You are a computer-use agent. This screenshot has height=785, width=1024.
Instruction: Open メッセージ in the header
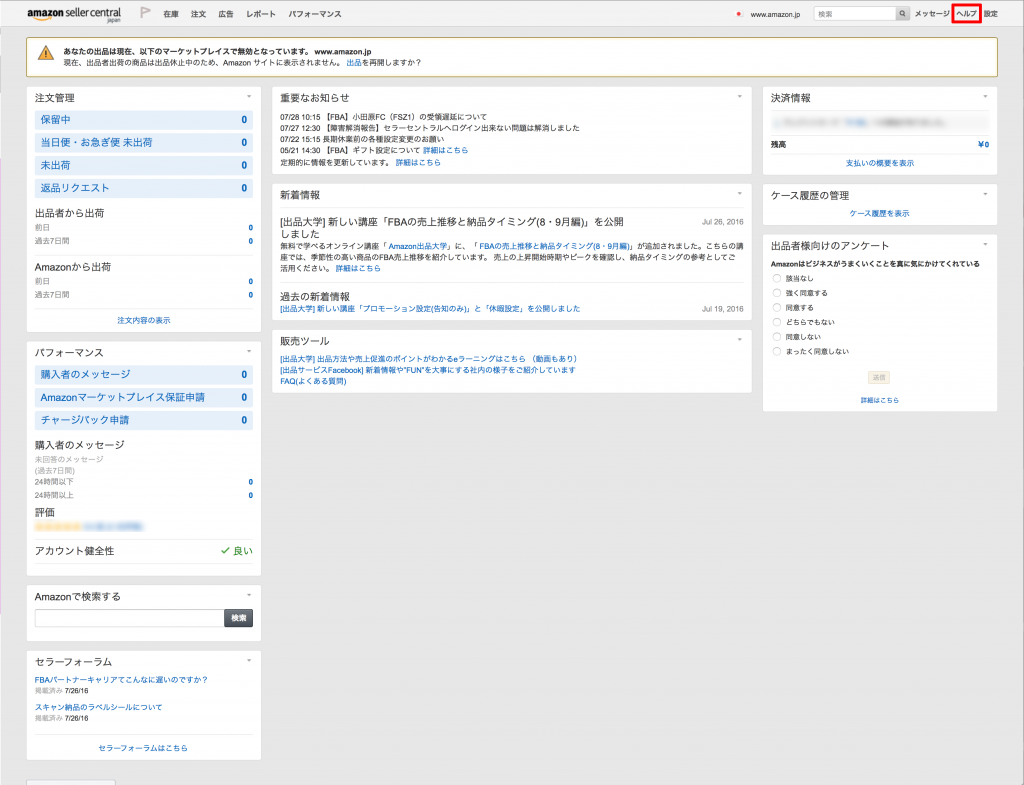pyautogui.click(x=932, y=14)
